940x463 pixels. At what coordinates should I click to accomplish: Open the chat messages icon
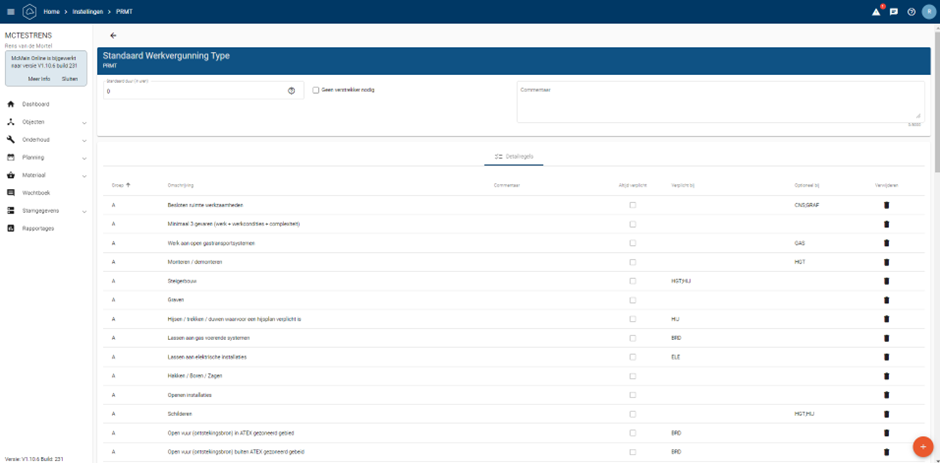894,12
